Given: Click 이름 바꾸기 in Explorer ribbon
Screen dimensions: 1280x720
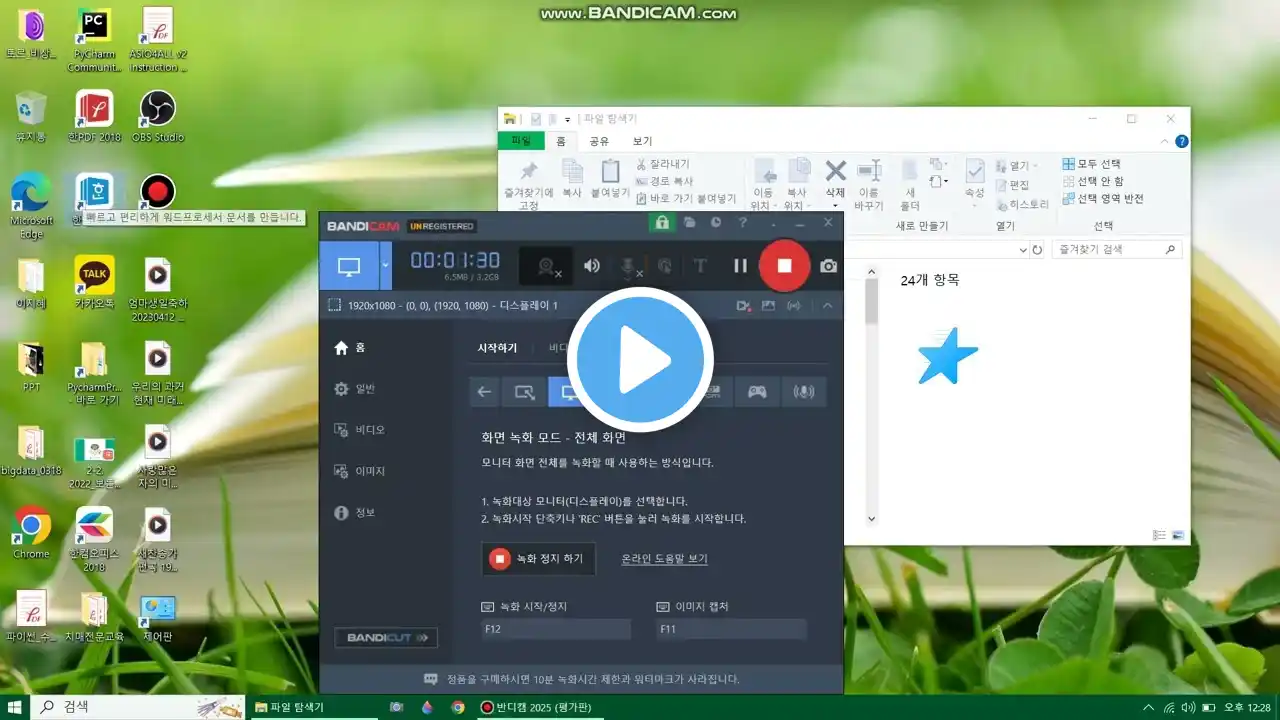Looking at the screenshot, I should [869, 185].
